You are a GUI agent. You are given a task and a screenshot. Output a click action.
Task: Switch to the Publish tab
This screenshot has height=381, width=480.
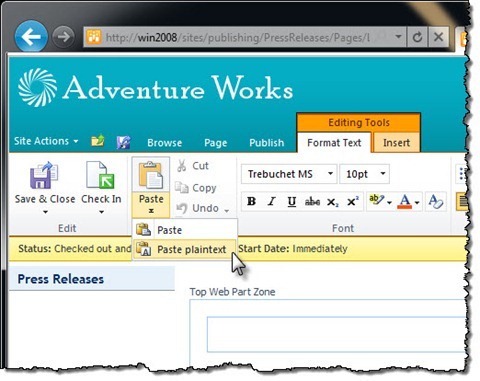pyautogui.click(x=267, y=143)
